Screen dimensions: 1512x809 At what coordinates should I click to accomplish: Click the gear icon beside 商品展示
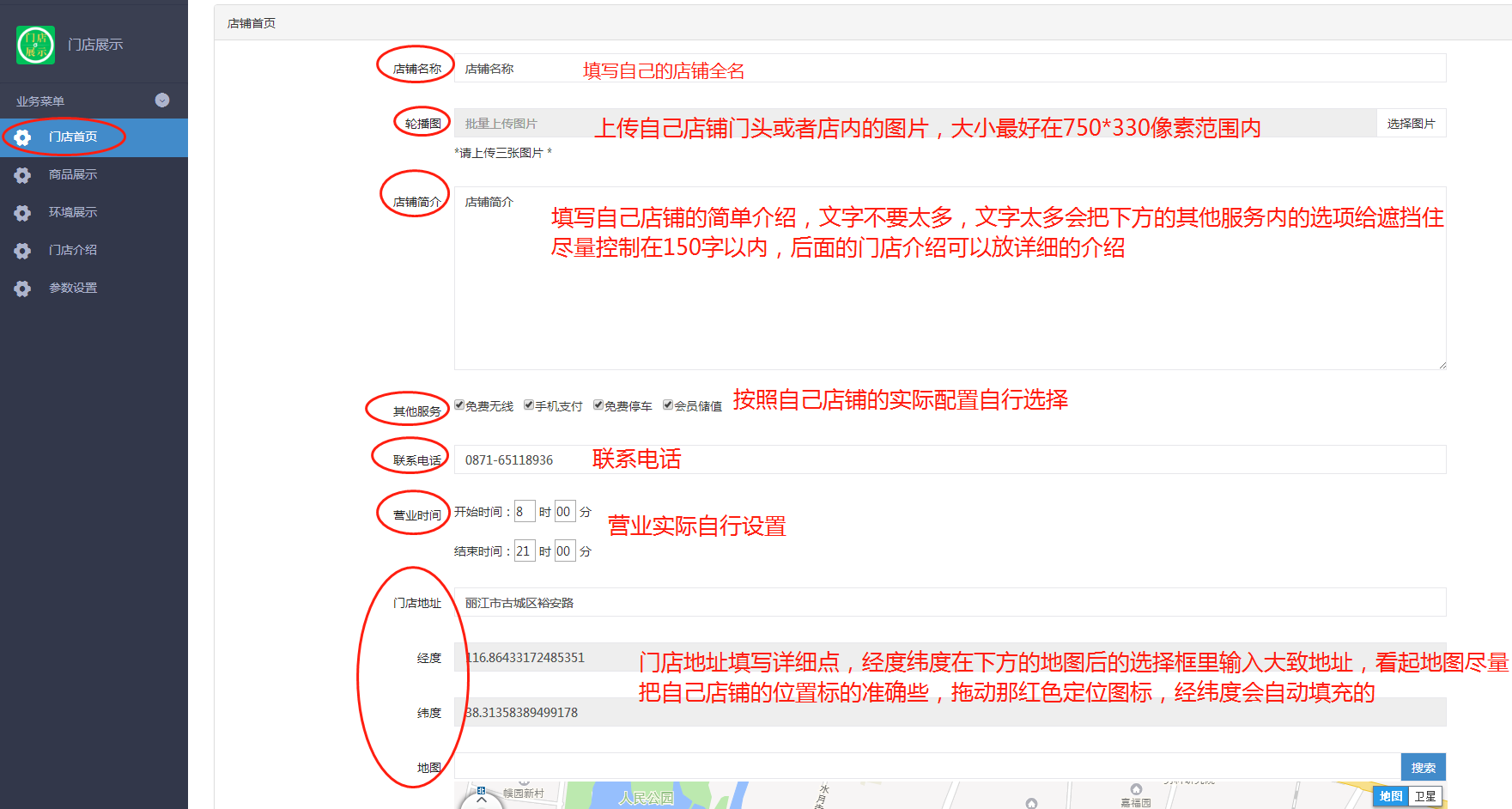(x=22, y=175)
